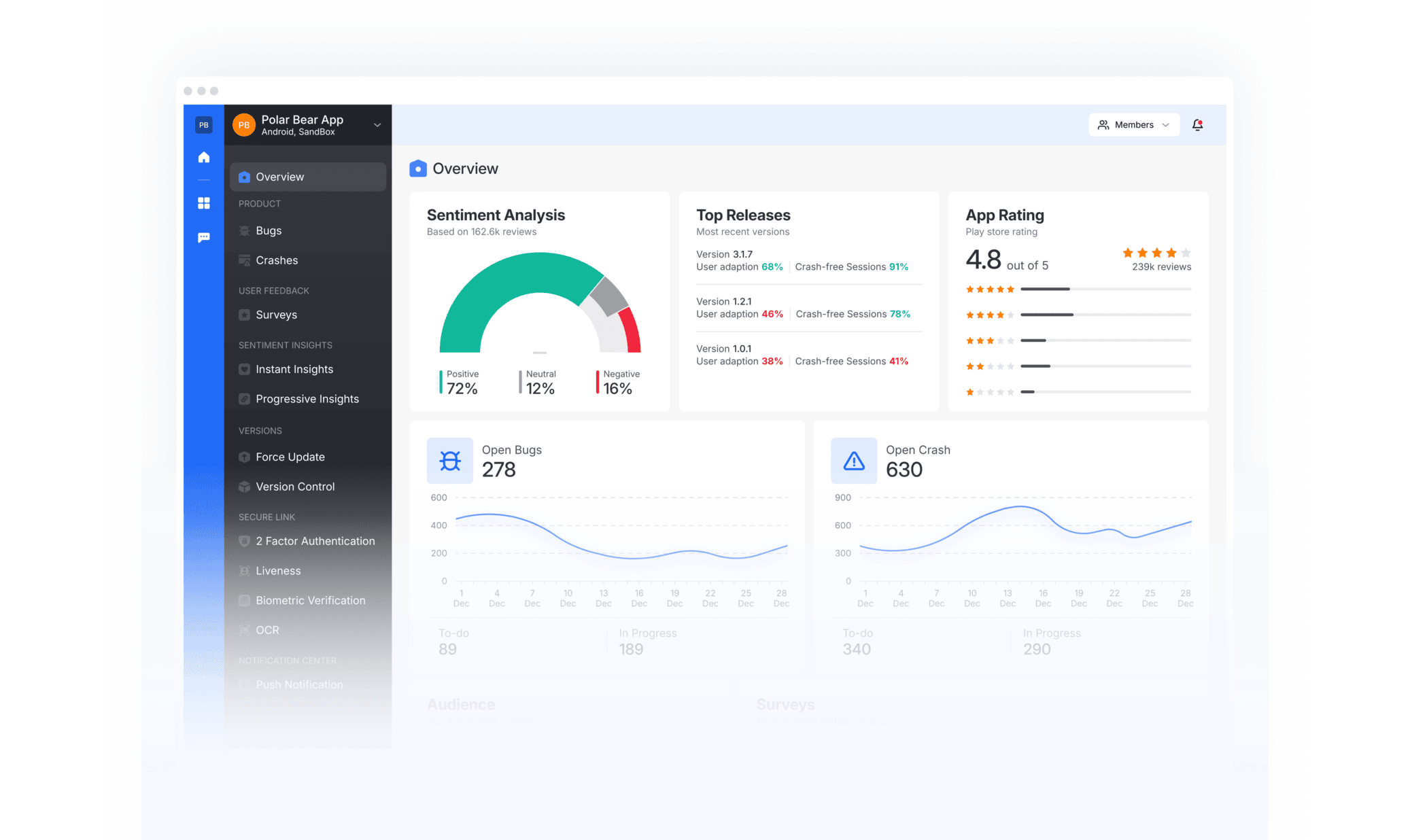1410x840 pixels.
Task: Click the Instant Insights icon
Action: 244,369
